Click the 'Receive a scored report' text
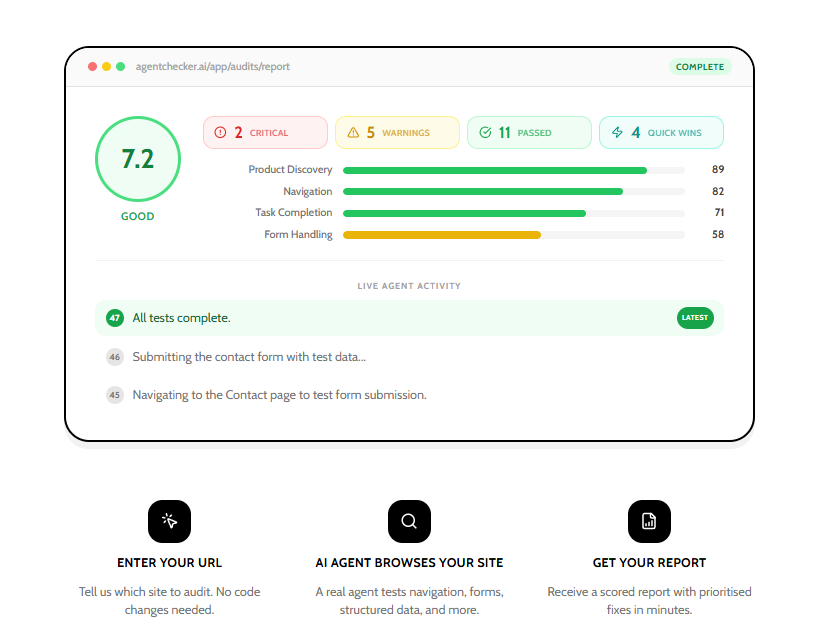This screenshot has width=813, height=642. (649, 601)
